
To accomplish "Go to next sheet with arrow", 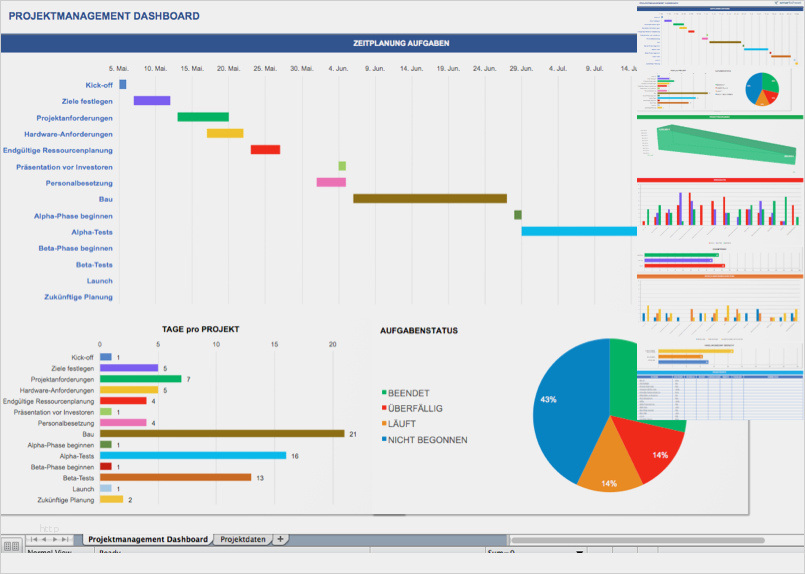I will (55, 539).
